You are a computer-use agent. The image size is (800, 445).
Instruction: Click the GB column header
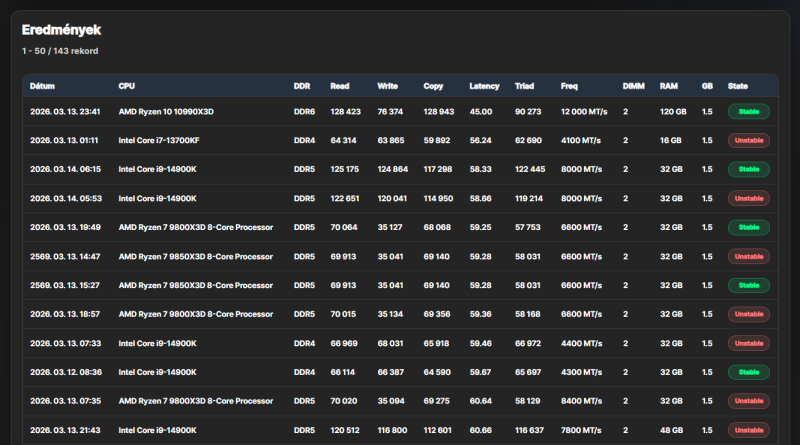tap(707, 86)
